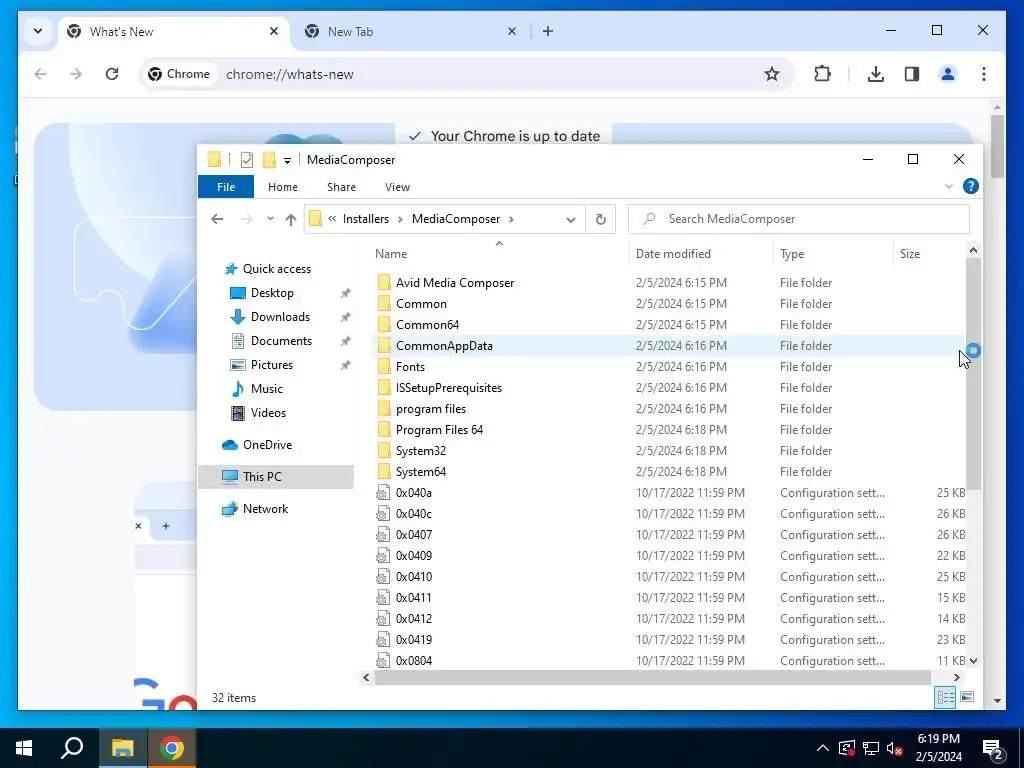Expand the Explorer ribbon chevron
The image size is (1024, 768).
pyautogui.click(x=949, y=187)
